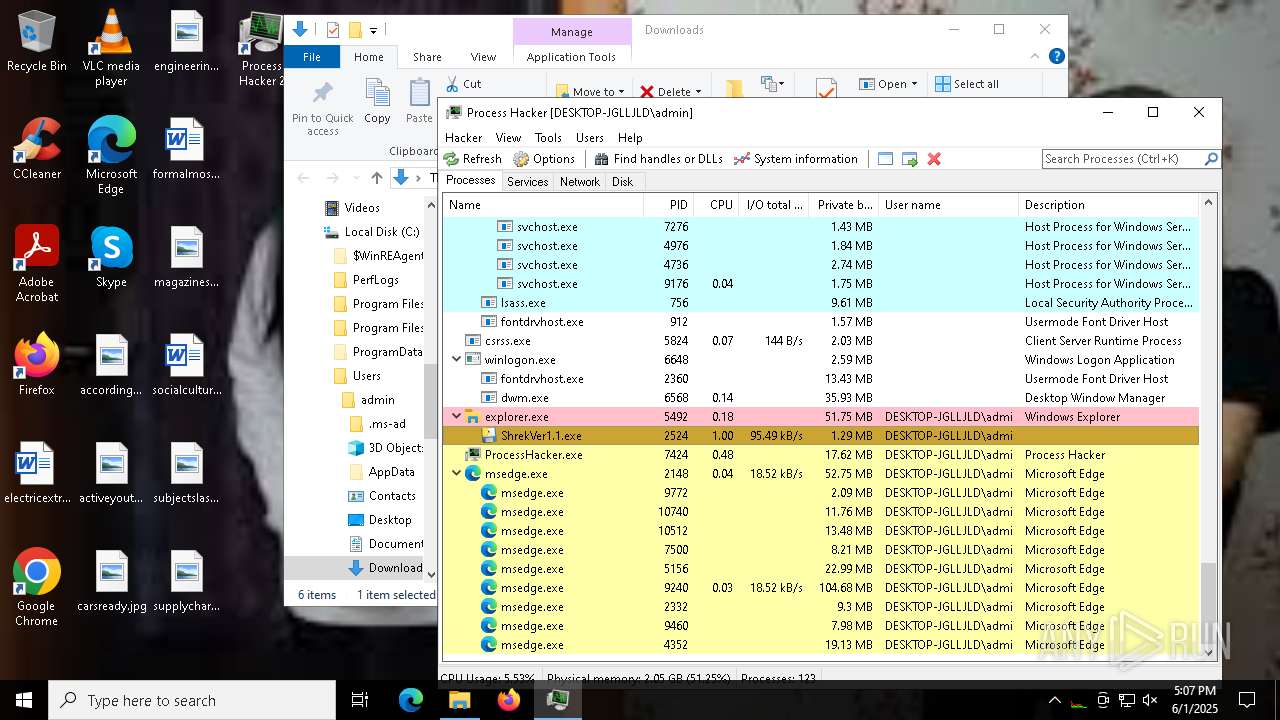This screenshot has width=1280, height=720.
Task: Select the ShrekVer1.1.exe process row
Action: click(821, 436)
